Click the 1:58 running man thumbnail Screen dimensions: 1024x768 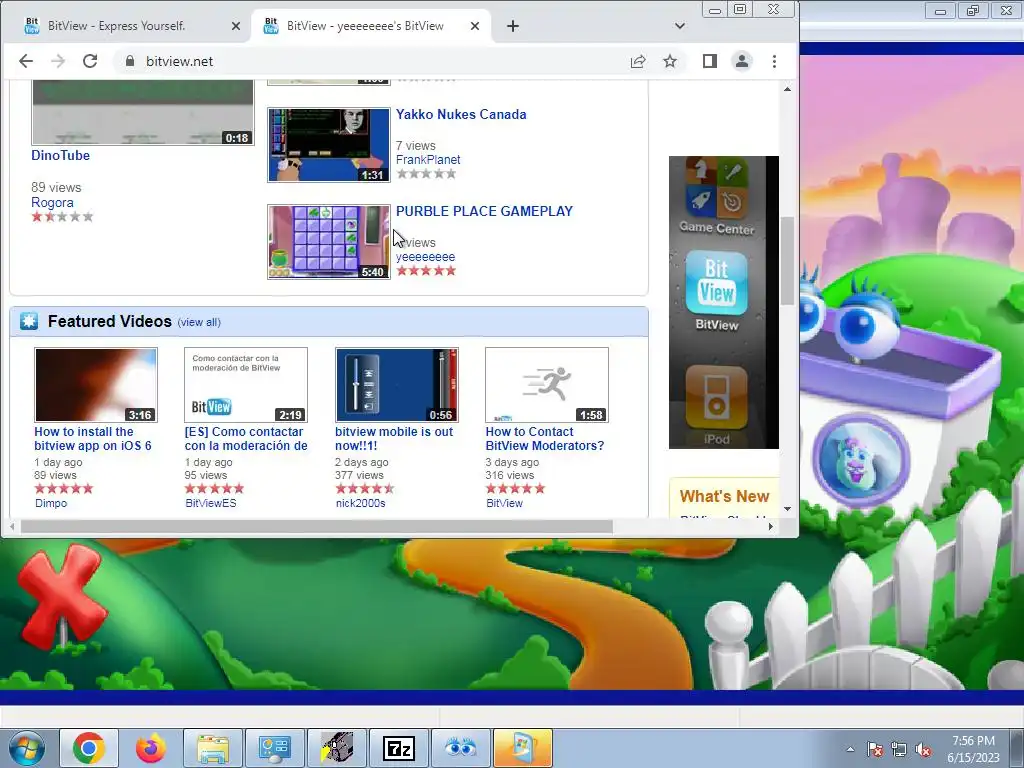[x=547, y=385]
